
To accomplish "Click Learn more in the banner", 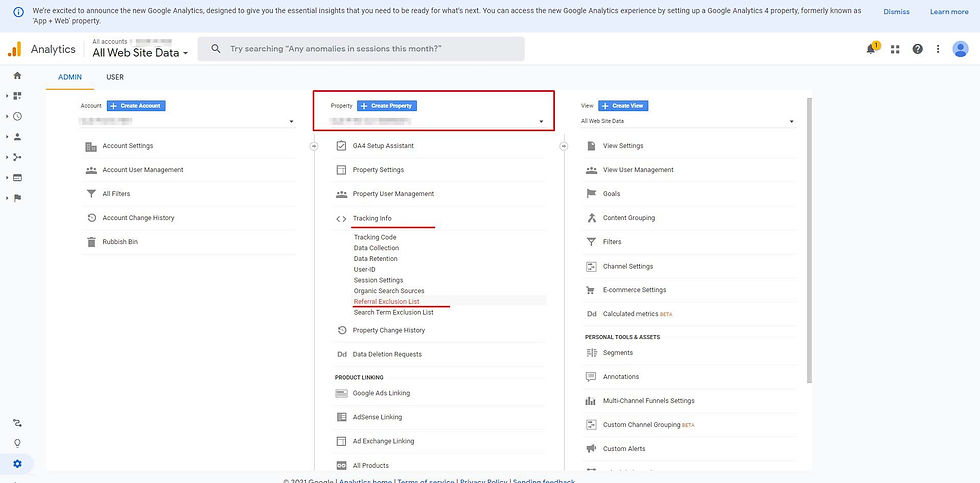I will (949, 12).
